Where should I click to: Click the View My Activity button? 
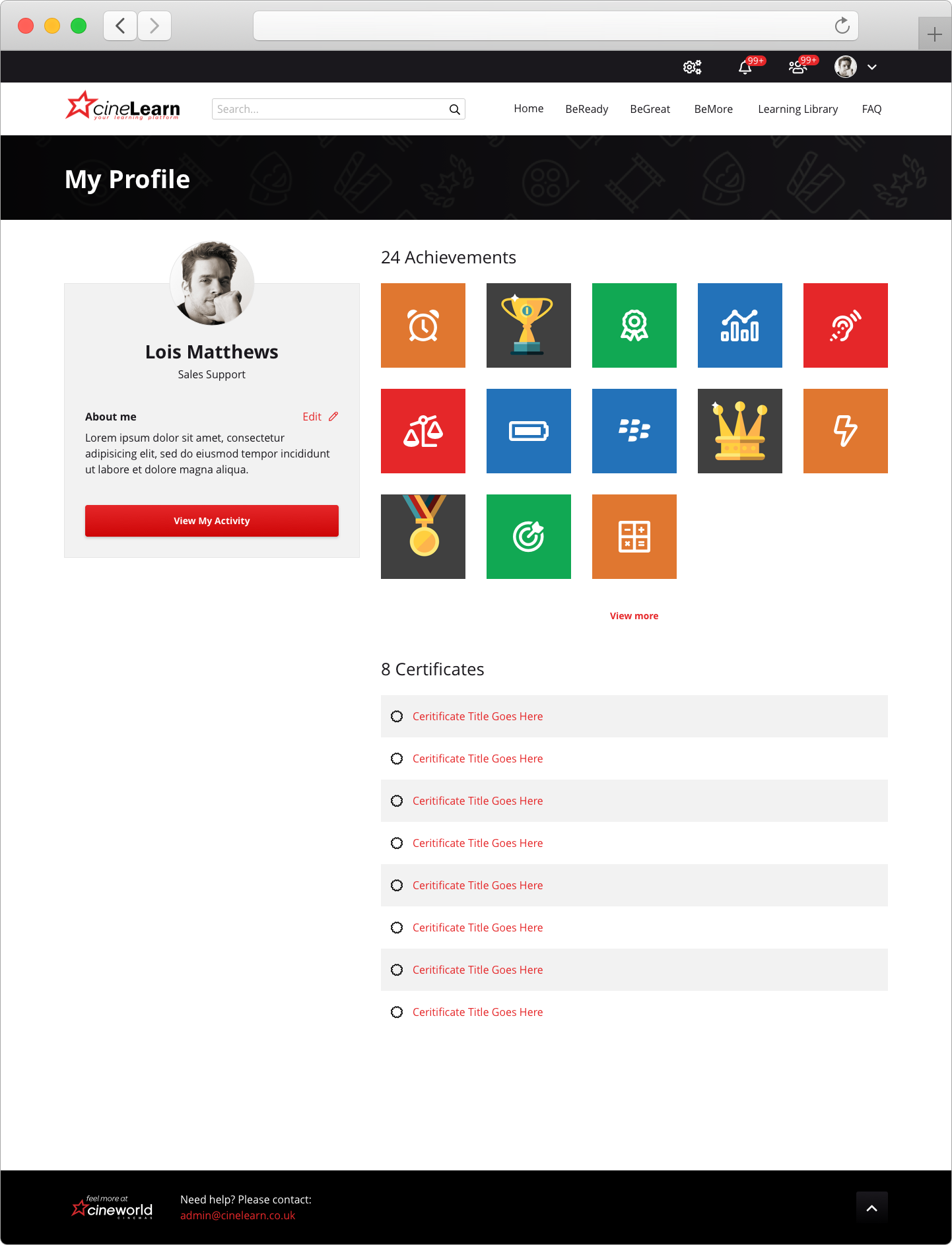click(x=212, y=521)
